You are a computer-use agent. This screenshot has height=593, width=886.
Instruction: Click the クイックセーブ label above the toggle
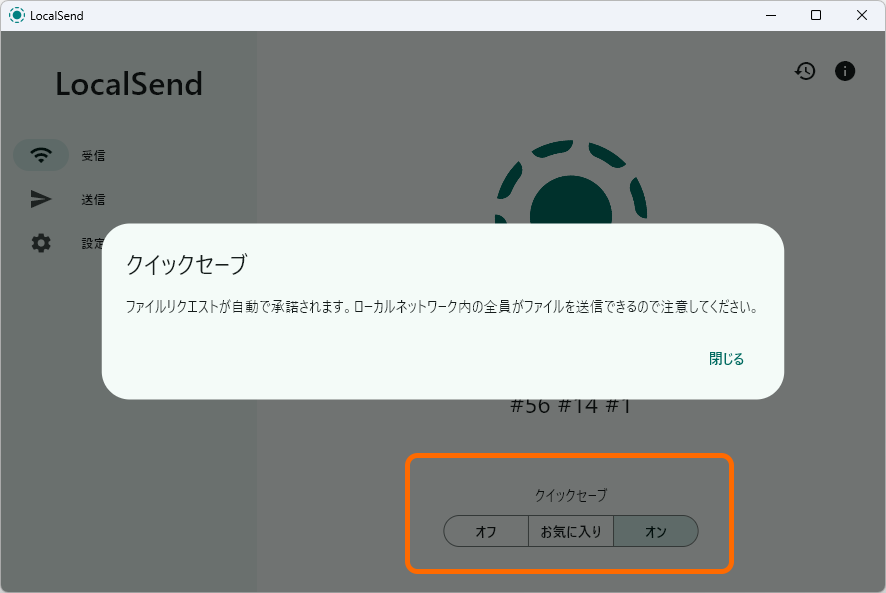[x=571, y=495]
